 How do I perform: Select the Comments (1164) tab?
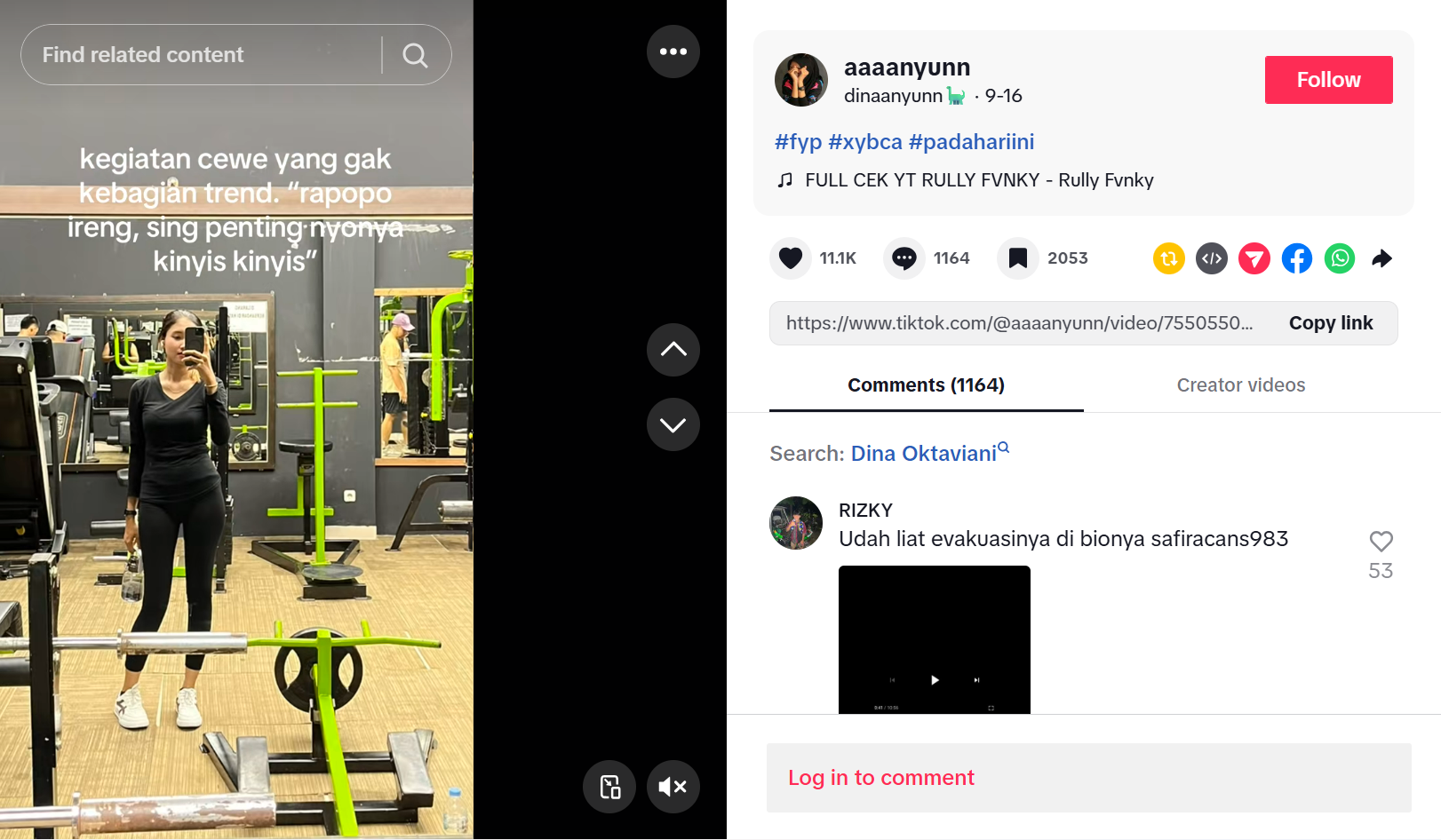927,385
